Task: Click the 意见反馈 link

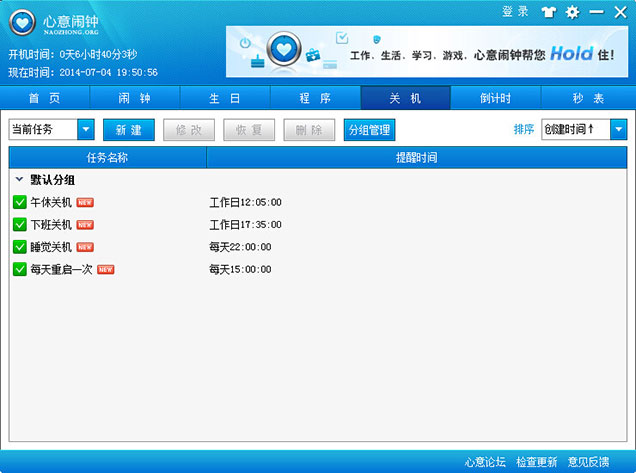Action: pyautogui.click(x=588, y=462)
